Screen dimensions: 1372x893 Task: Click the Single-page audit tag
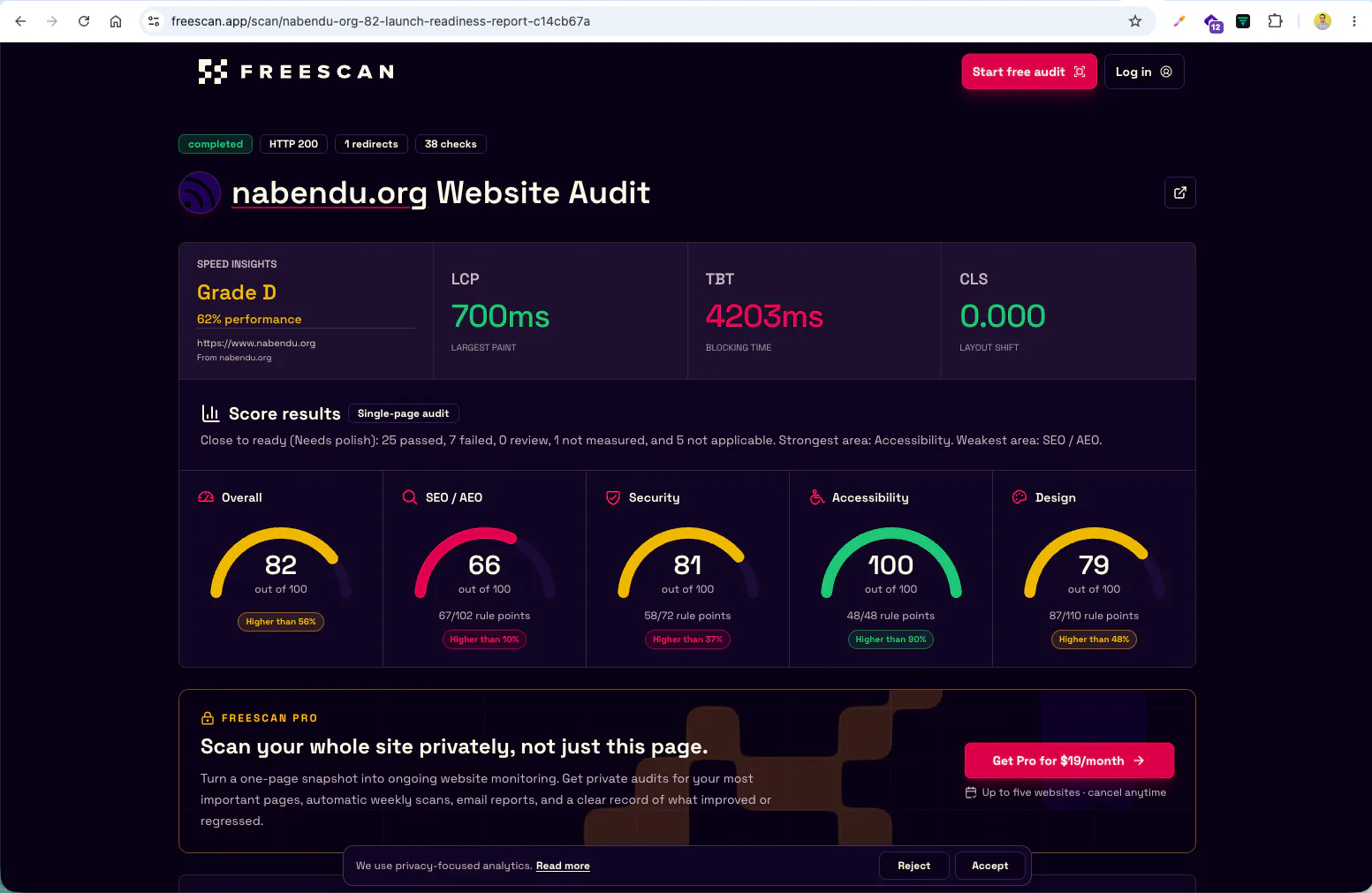pyautogui.click(x=403, y=413)
